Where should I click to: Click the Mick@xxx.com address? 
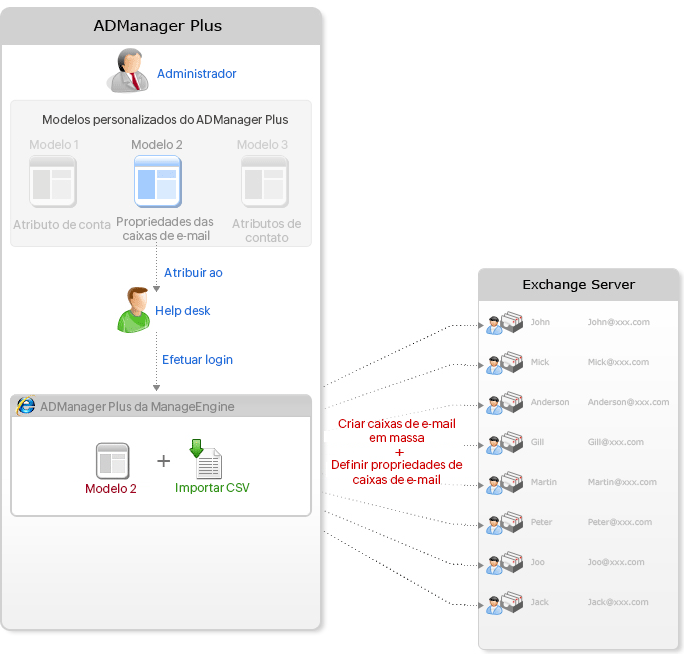pyautogui.click(x=618, y=362)
